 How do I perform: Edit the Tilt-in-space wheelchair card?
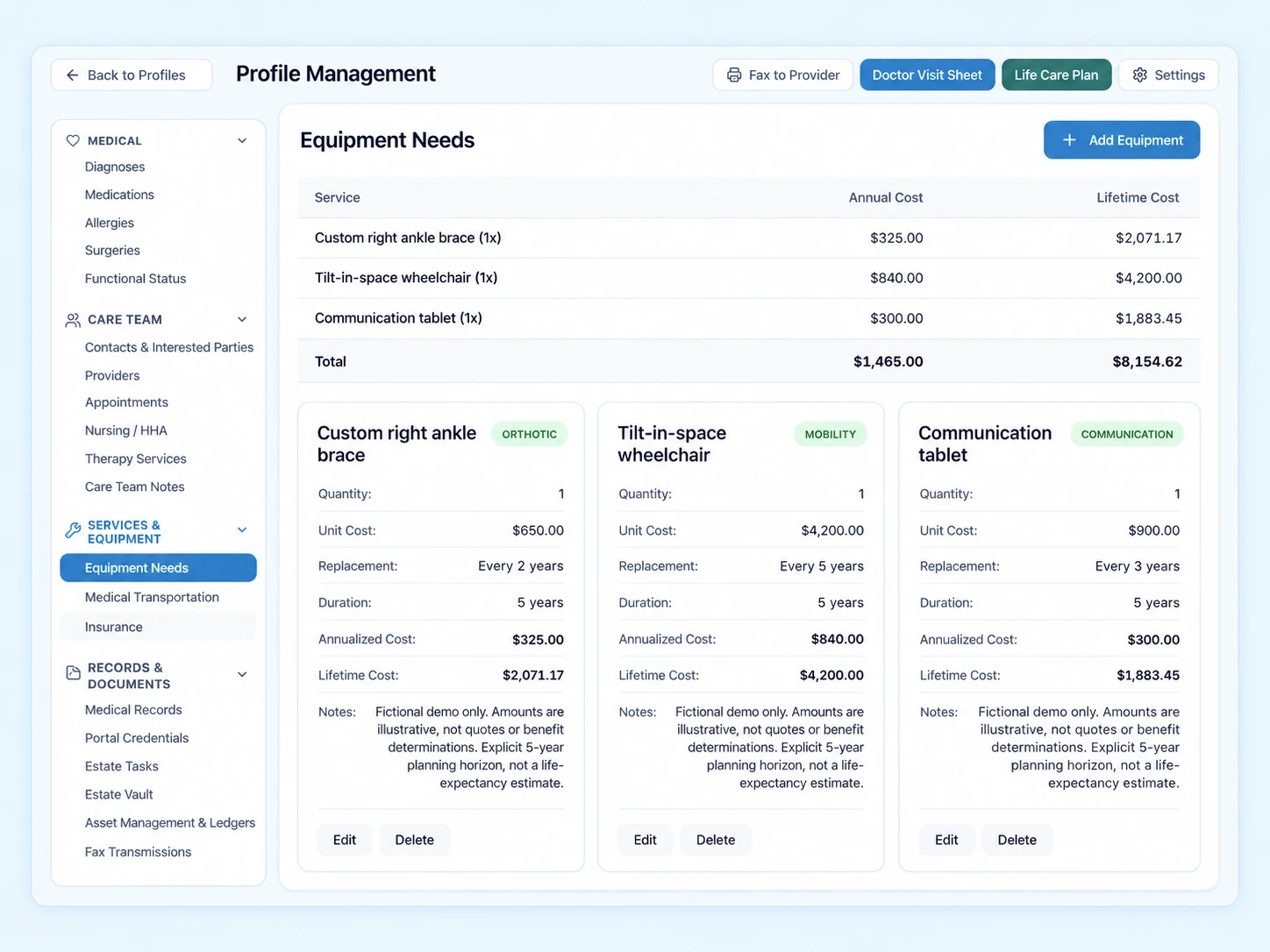click(x=645, y=840)
